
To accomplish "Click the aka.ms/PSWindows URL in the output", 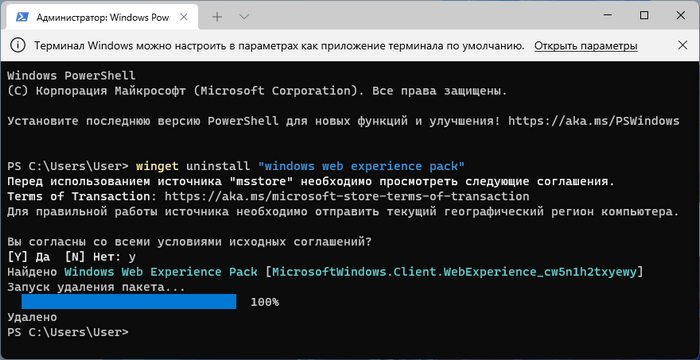I will click(x=594, y=121).
